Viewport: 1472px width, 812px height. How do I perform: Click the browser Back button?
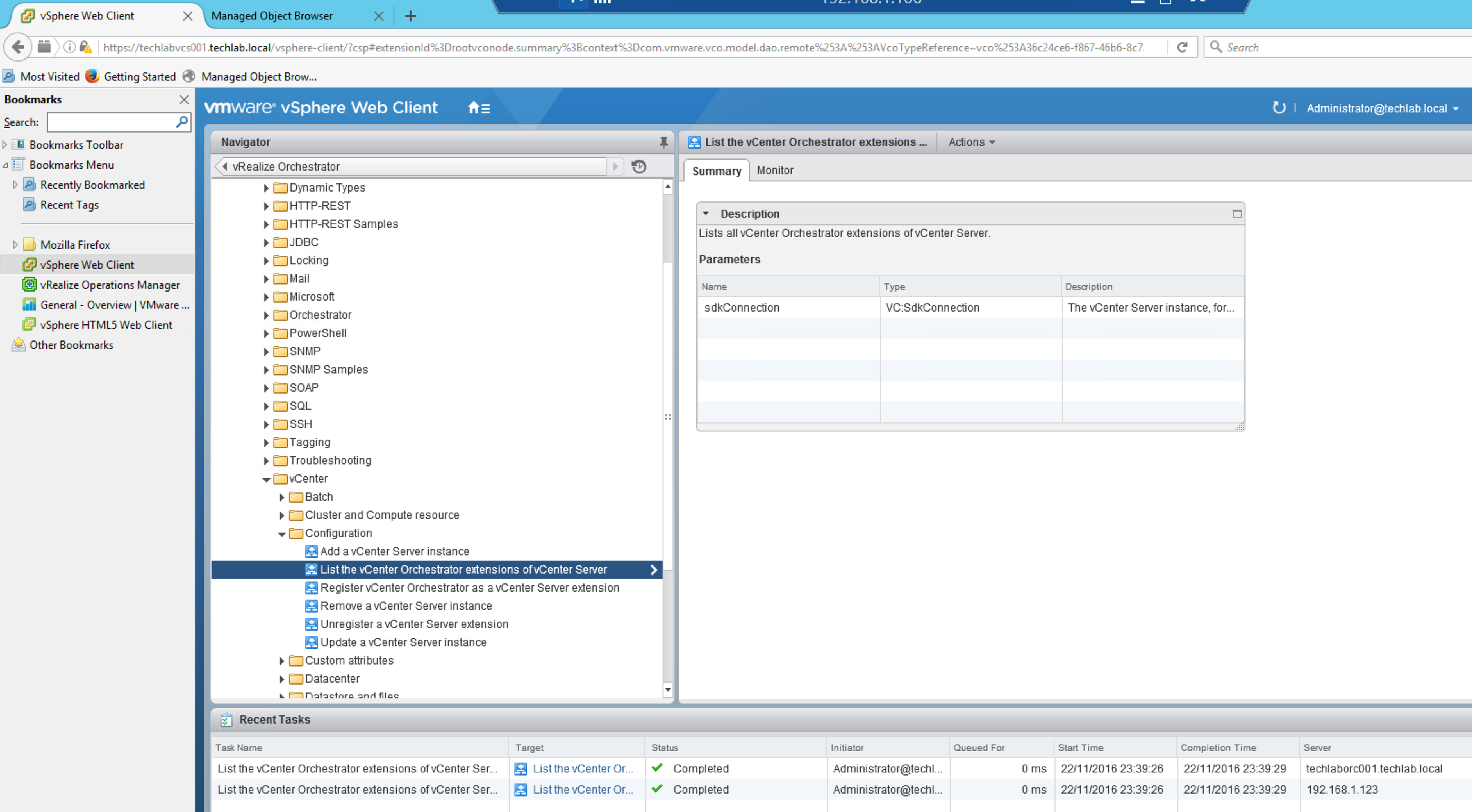click(18, 47)
